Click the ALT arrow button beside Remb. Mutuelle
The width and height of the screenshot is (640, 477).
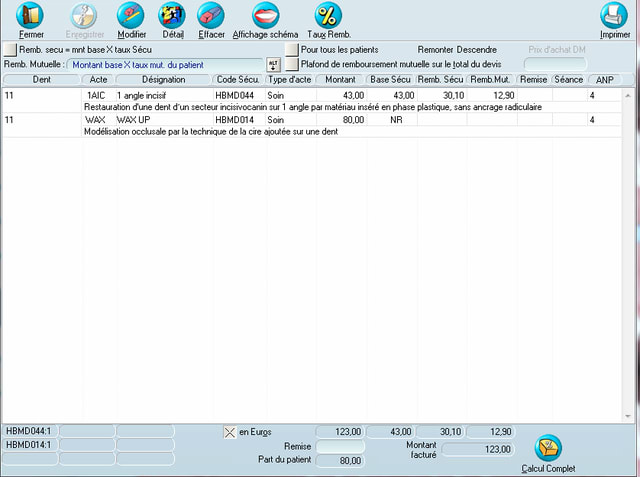tap(272, 64)
